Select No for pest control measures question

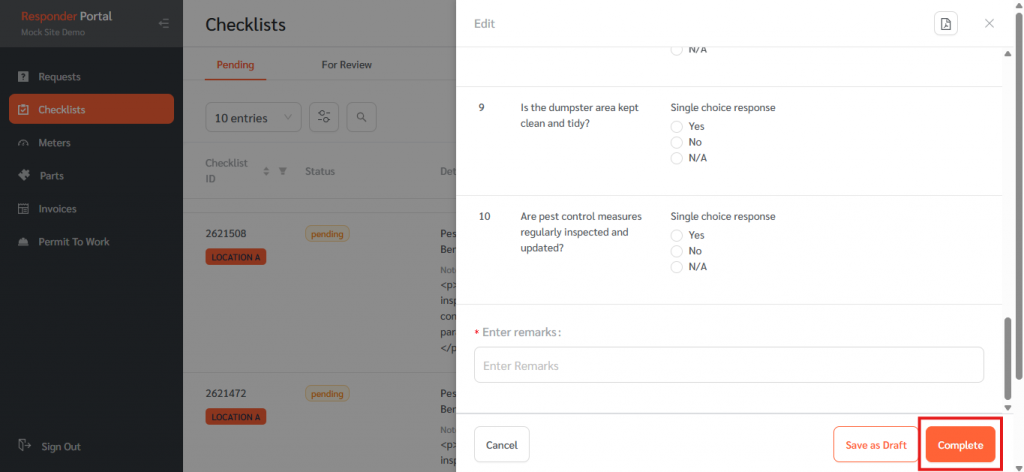click(677, 251)
